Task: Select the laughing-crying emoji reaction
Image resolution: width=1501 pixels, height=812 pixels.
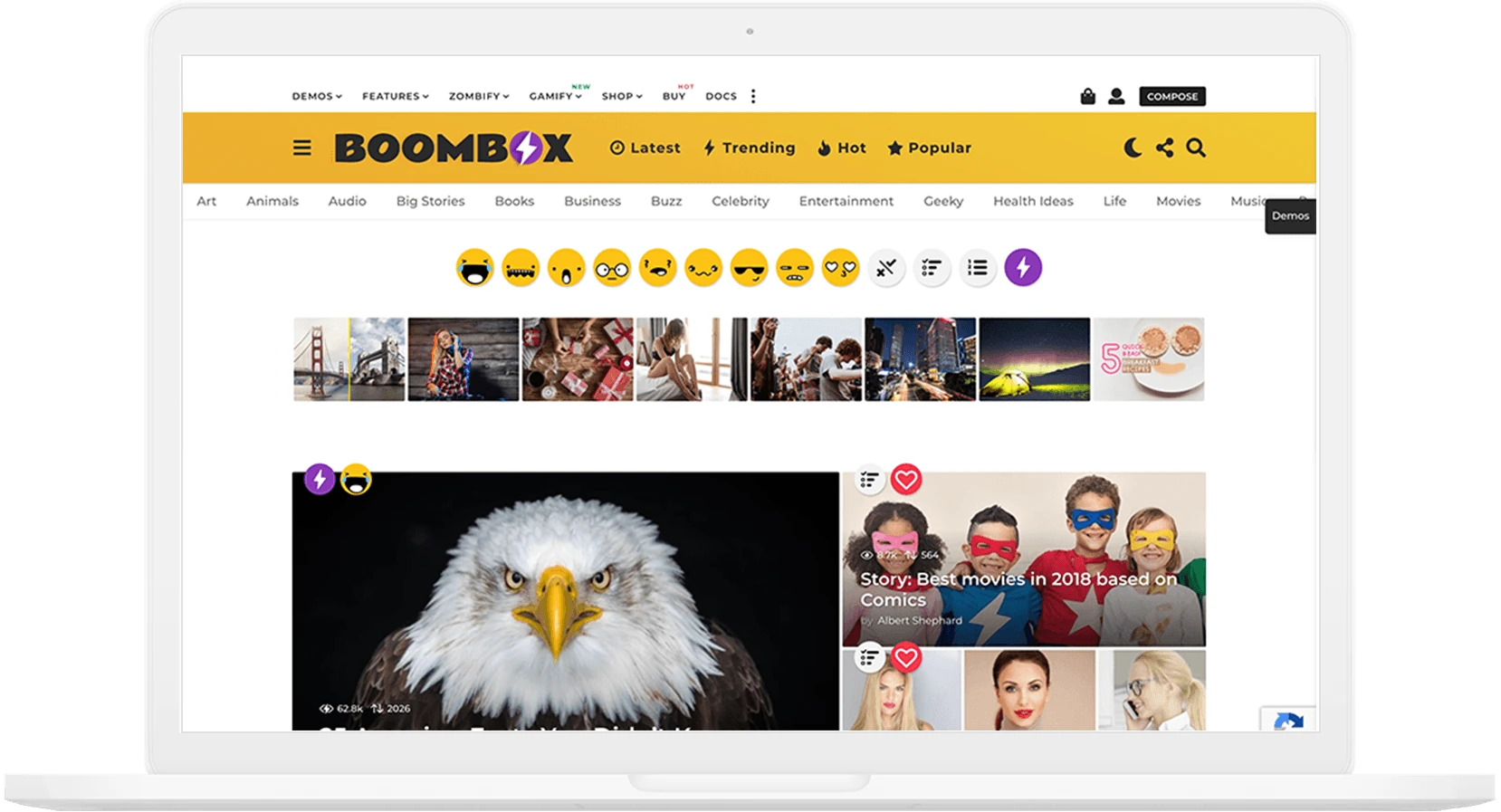Action: 475,268
